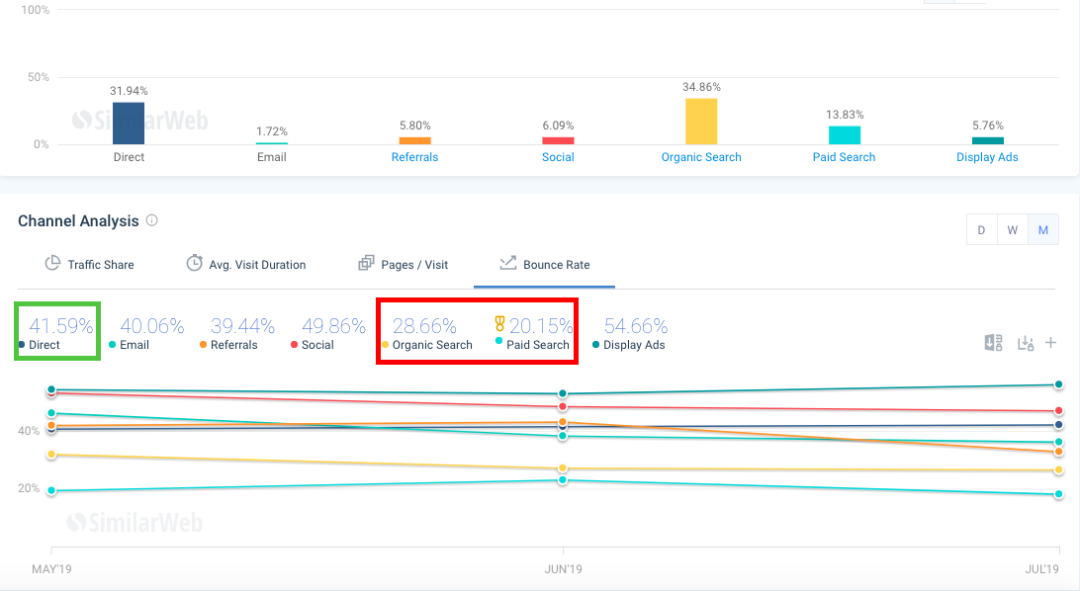
Task: Toggle the Direct series in legend
Action: [x=44, y=345]
